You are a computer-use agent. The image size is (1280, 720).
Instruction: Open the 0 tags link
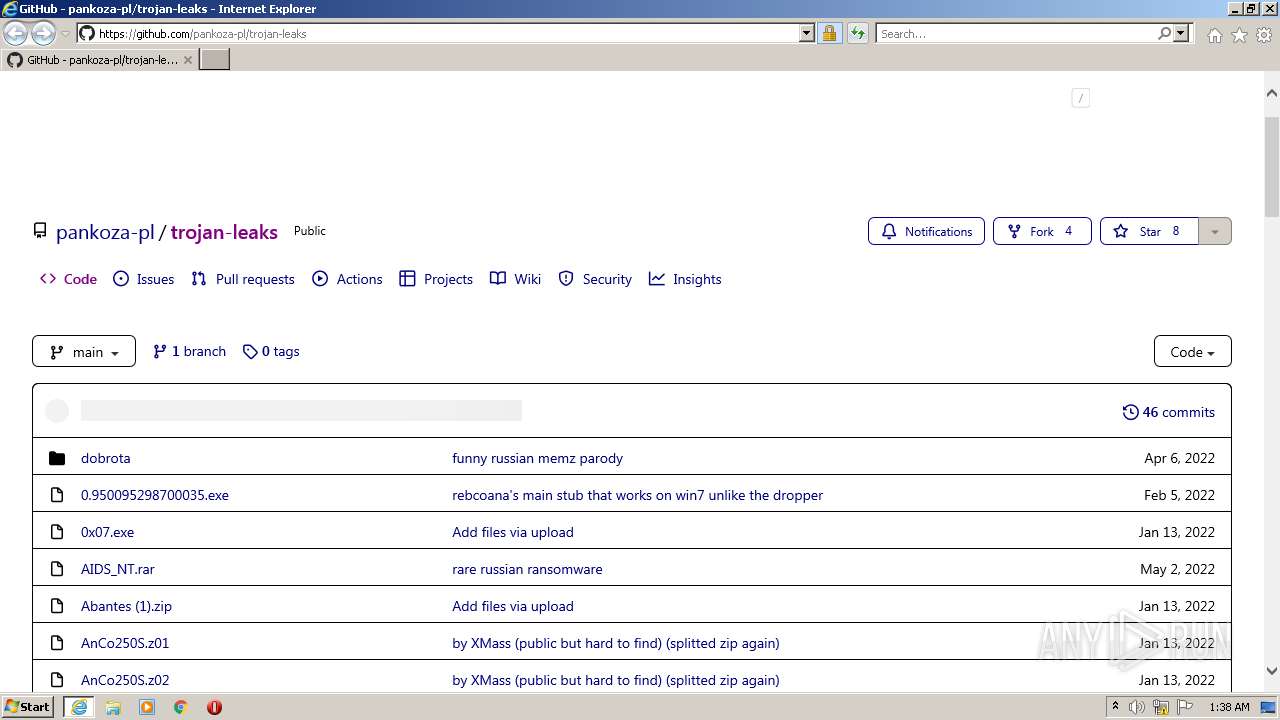(271, 351)
